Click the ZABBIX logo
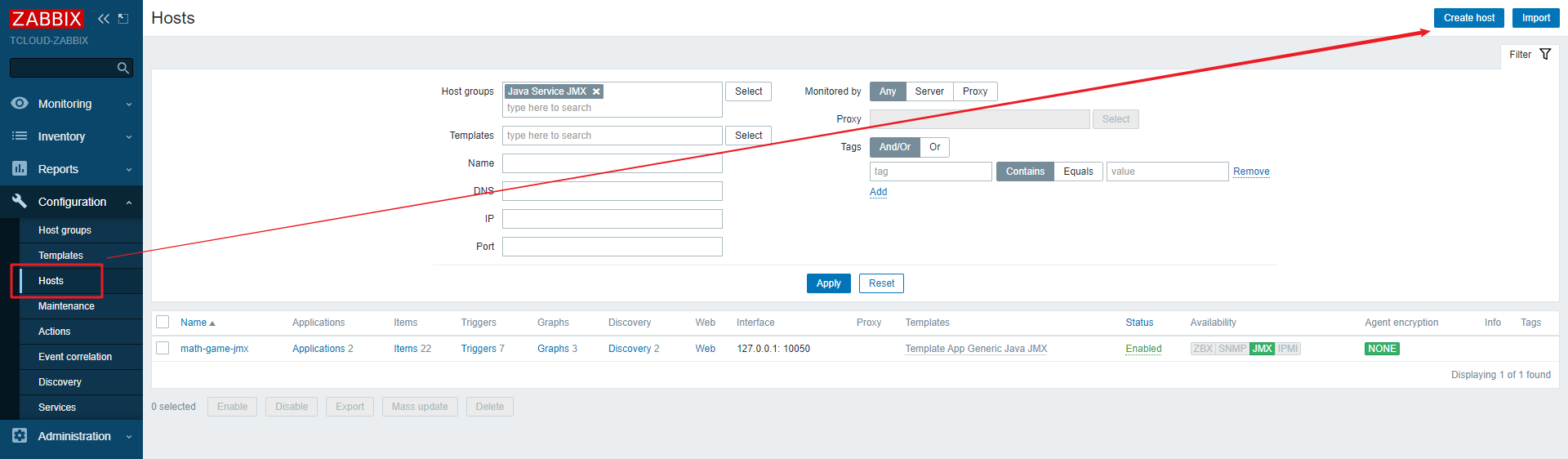Screen dimensions: 1568x459 (x=47, y=19)
